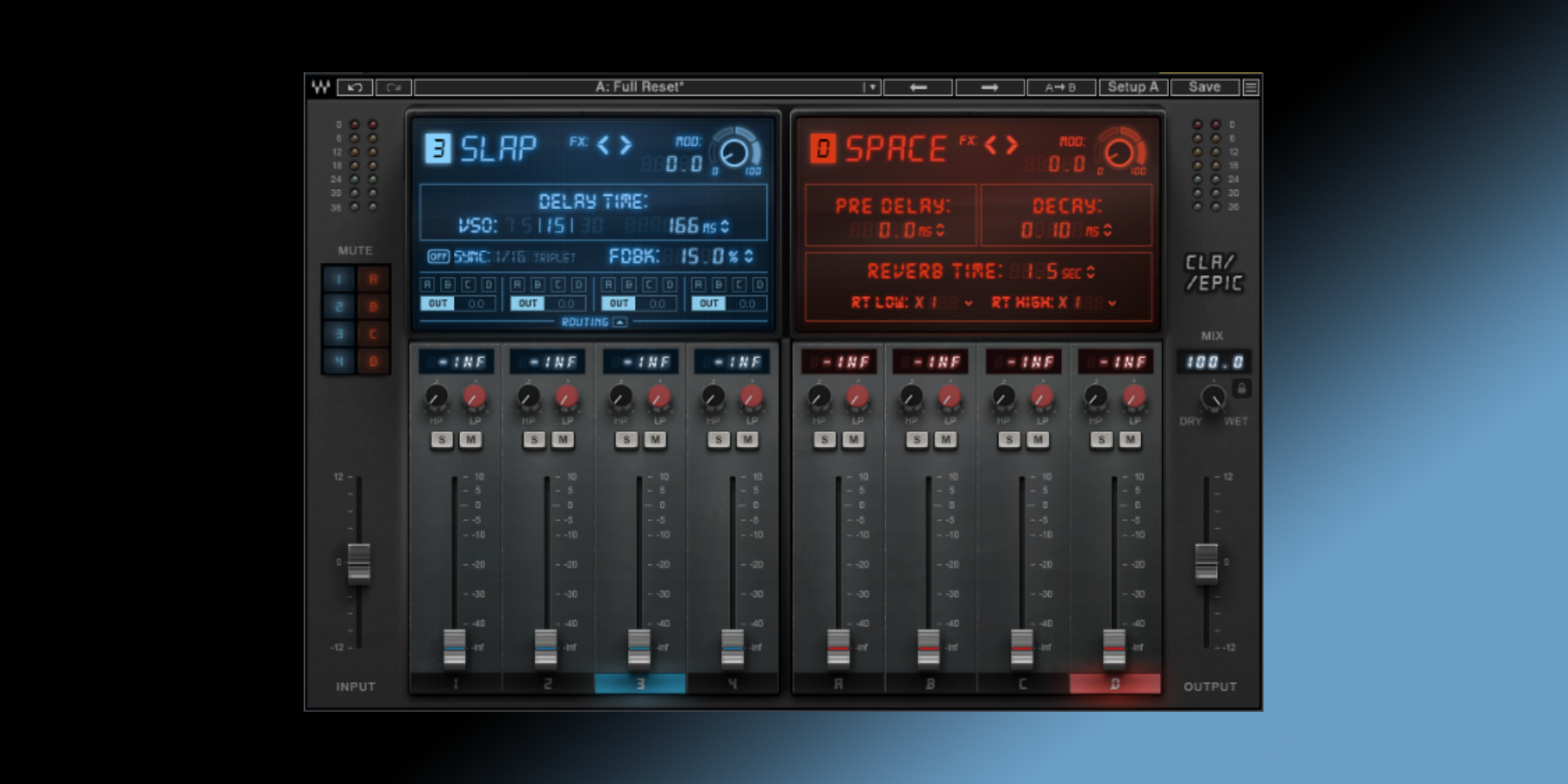
Task: Expand the RT LOW multiplier dropdown
Action: coord(968,303)
